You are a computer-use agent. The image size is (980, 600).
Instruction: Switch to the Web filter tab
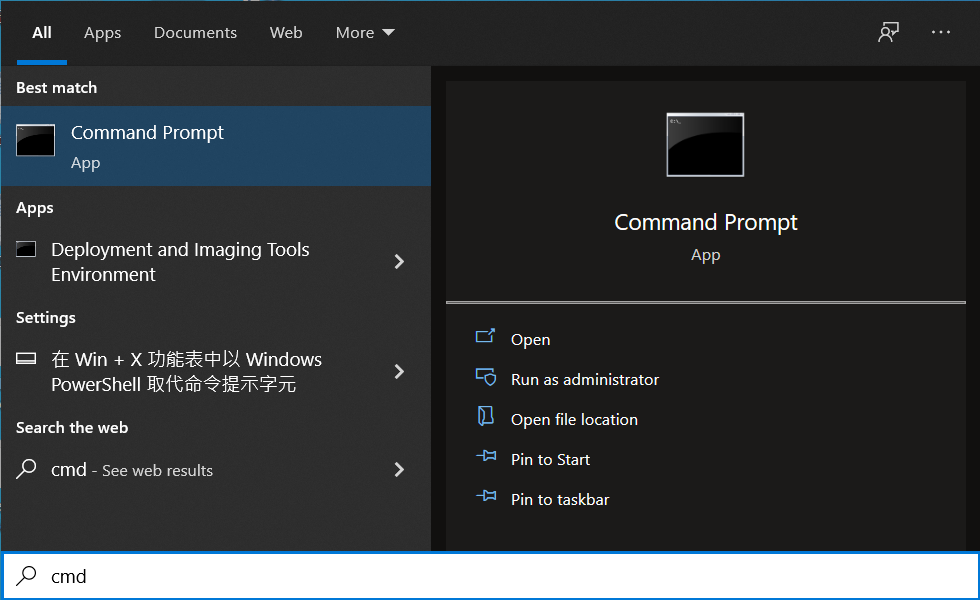point(286,32)
